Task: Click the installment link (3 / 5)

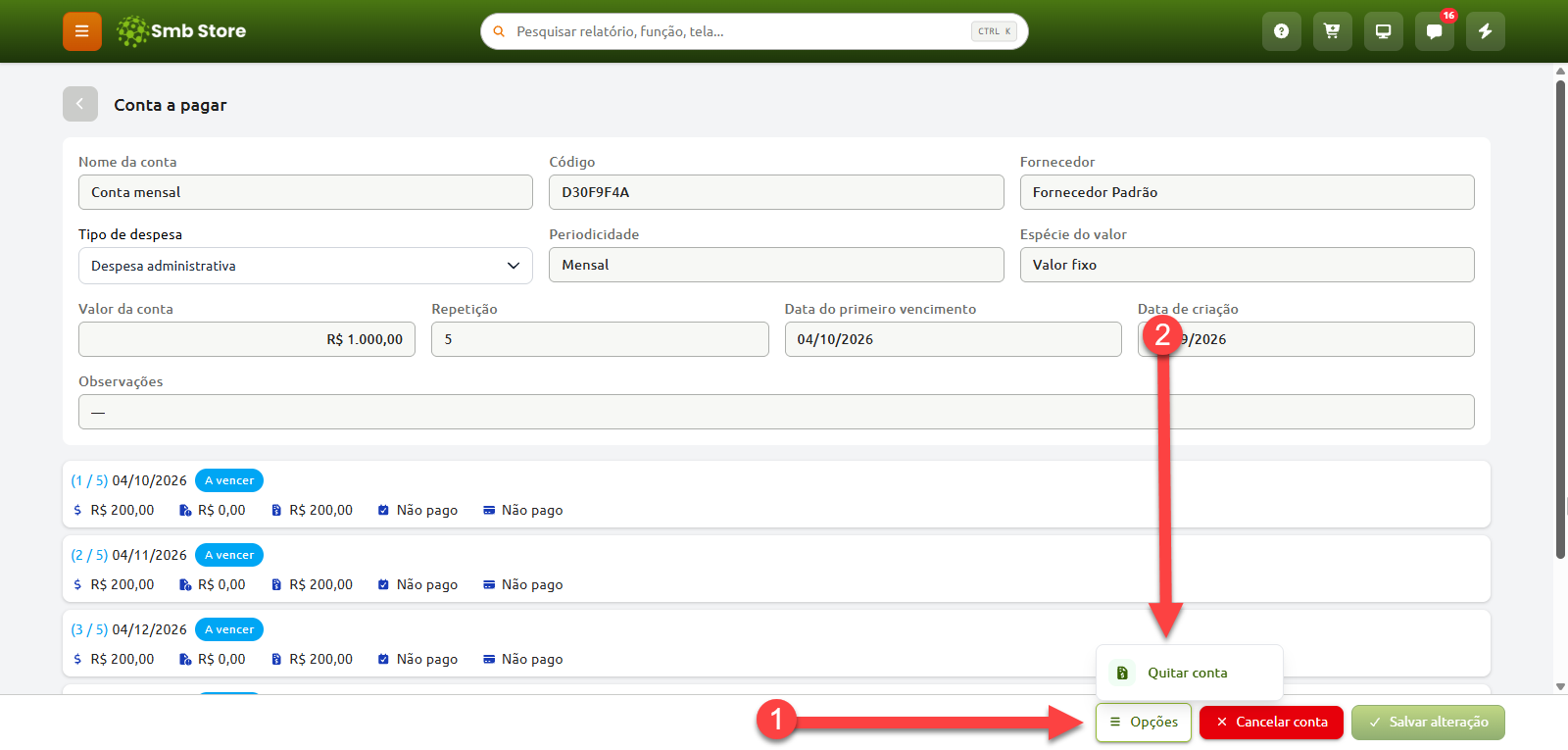Action: pos(89,629)
